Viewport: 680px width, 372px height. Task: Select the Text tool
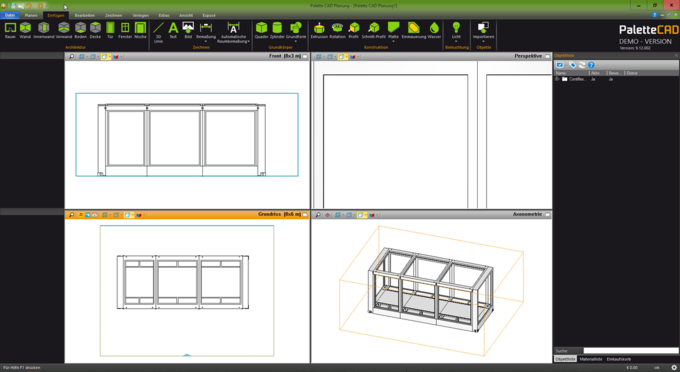[173, 30]
